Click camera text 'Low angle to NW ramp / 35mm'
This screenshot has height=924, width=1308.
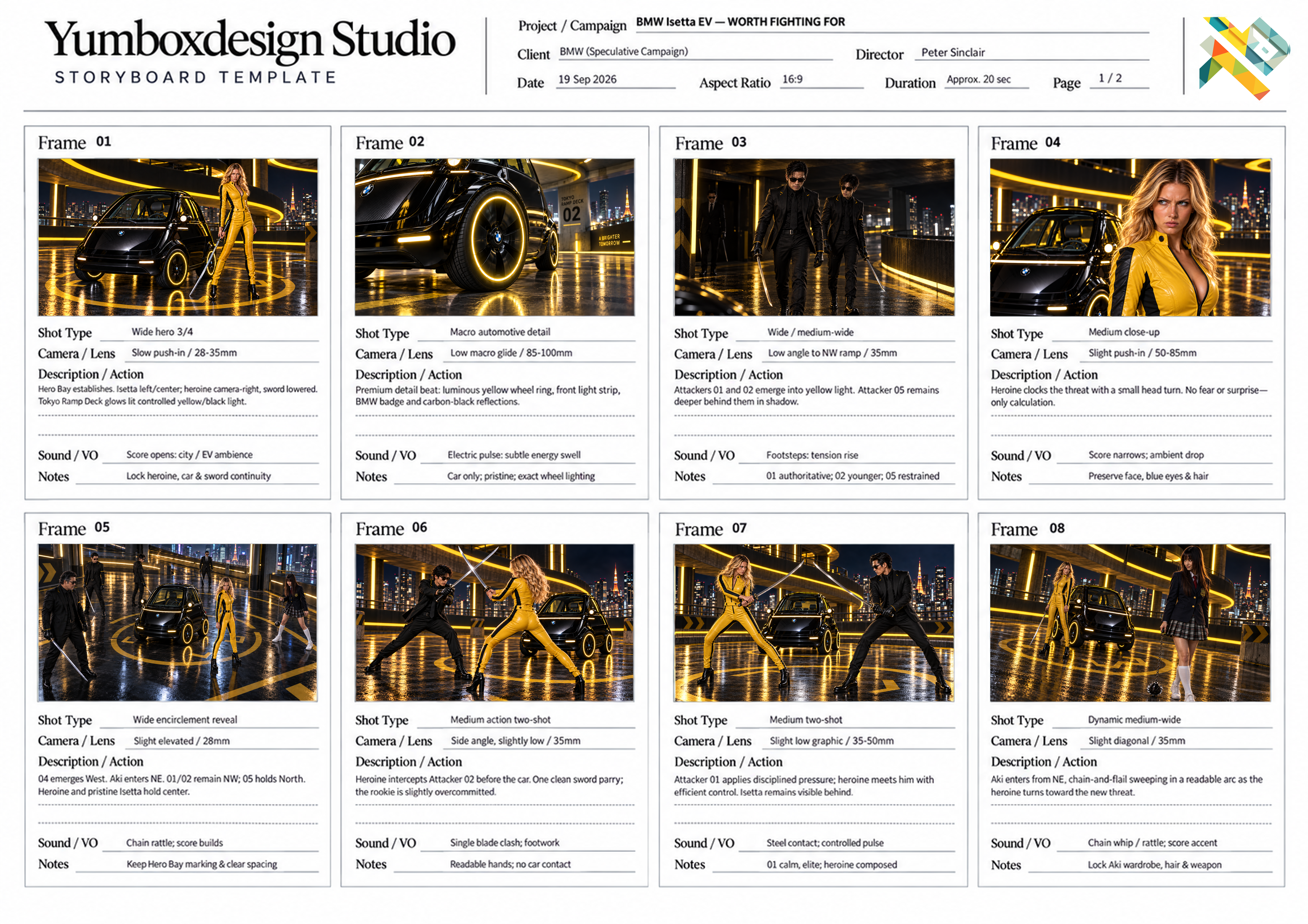coord(832,353)
